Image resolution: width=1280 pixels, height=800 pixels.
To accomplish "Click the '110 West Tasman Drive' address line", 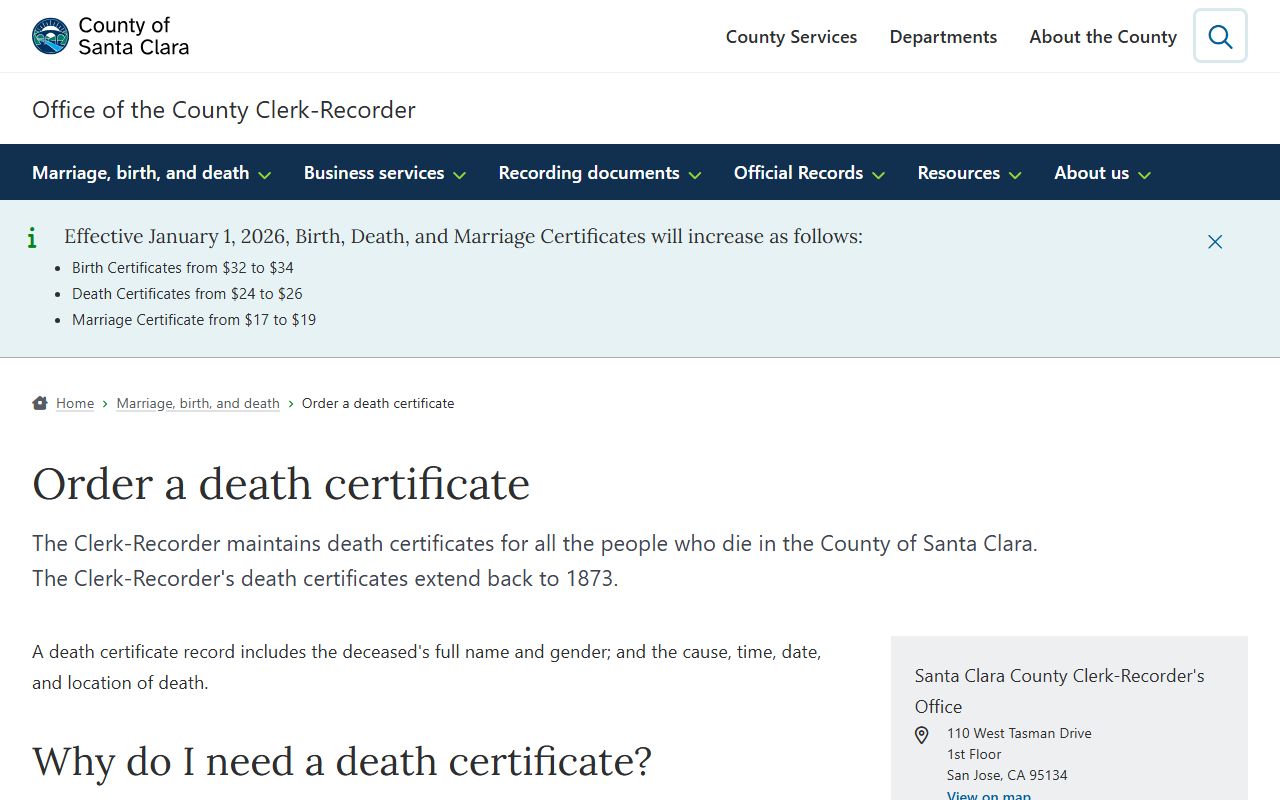I will point(1019,733).
